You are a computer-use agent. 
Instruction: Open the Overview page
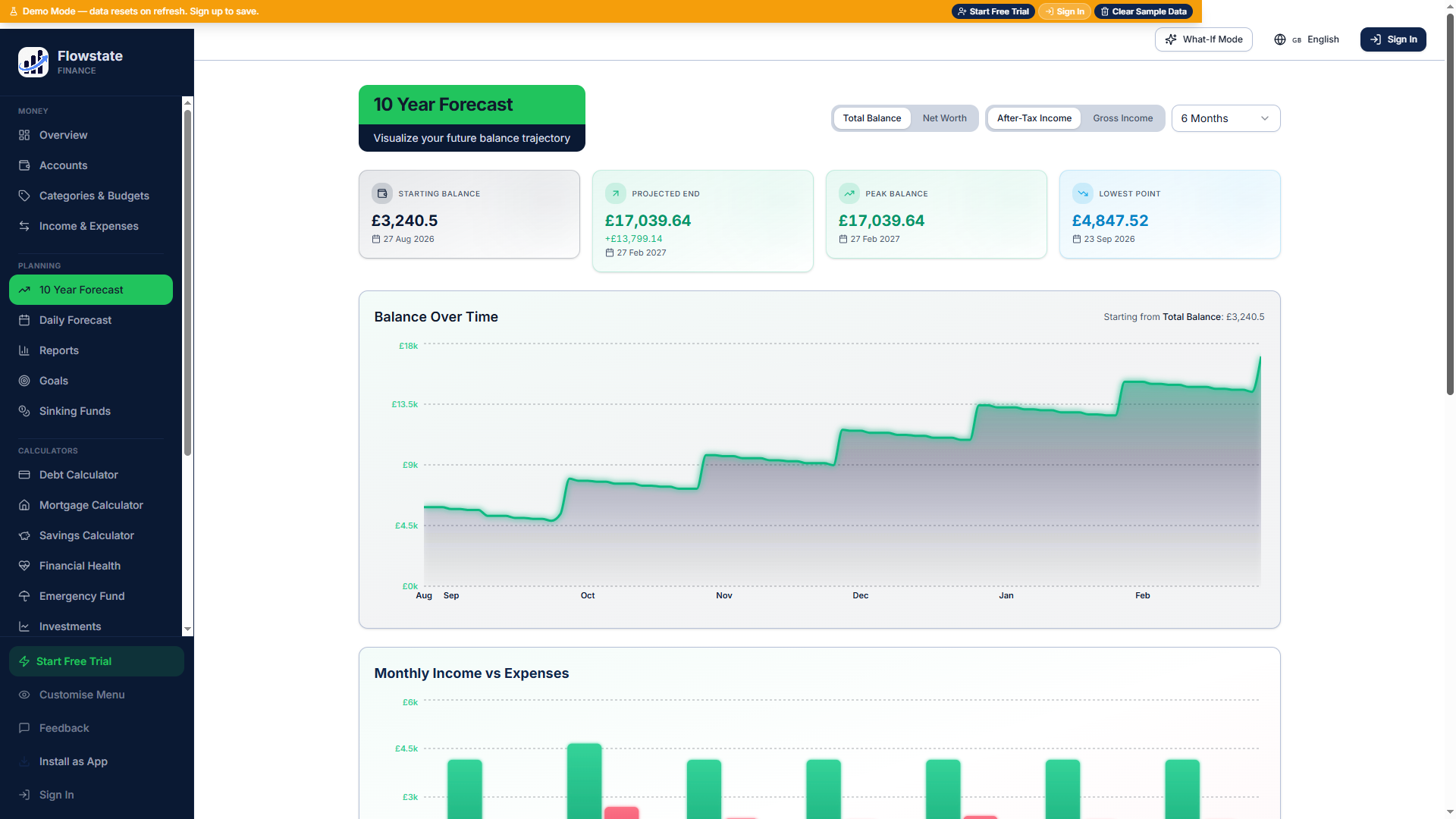pyautogui.click(x=91, y=135)
